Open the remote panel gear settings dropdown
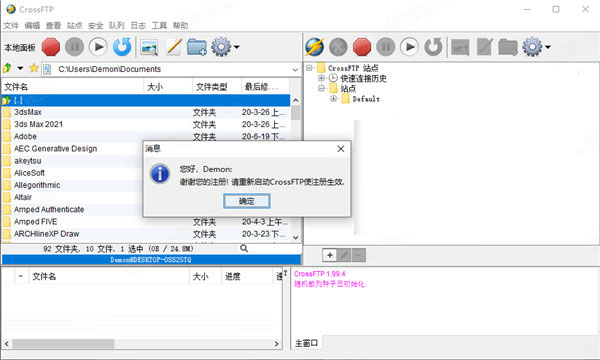 536,47
